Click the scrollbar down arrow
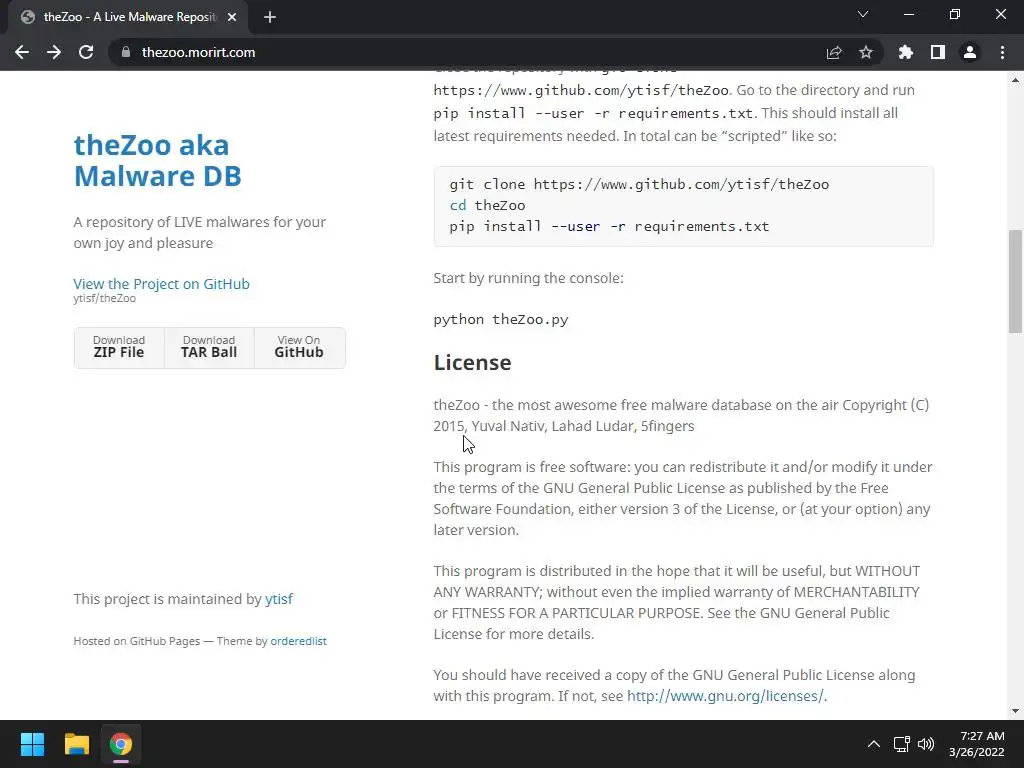Screen dimensions: 1024x768 point(1015,711)
